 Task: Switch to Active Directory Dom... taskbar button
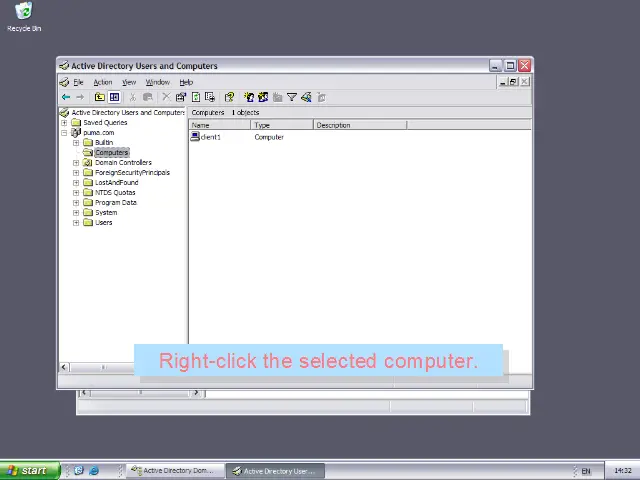[x=176, y=471]
